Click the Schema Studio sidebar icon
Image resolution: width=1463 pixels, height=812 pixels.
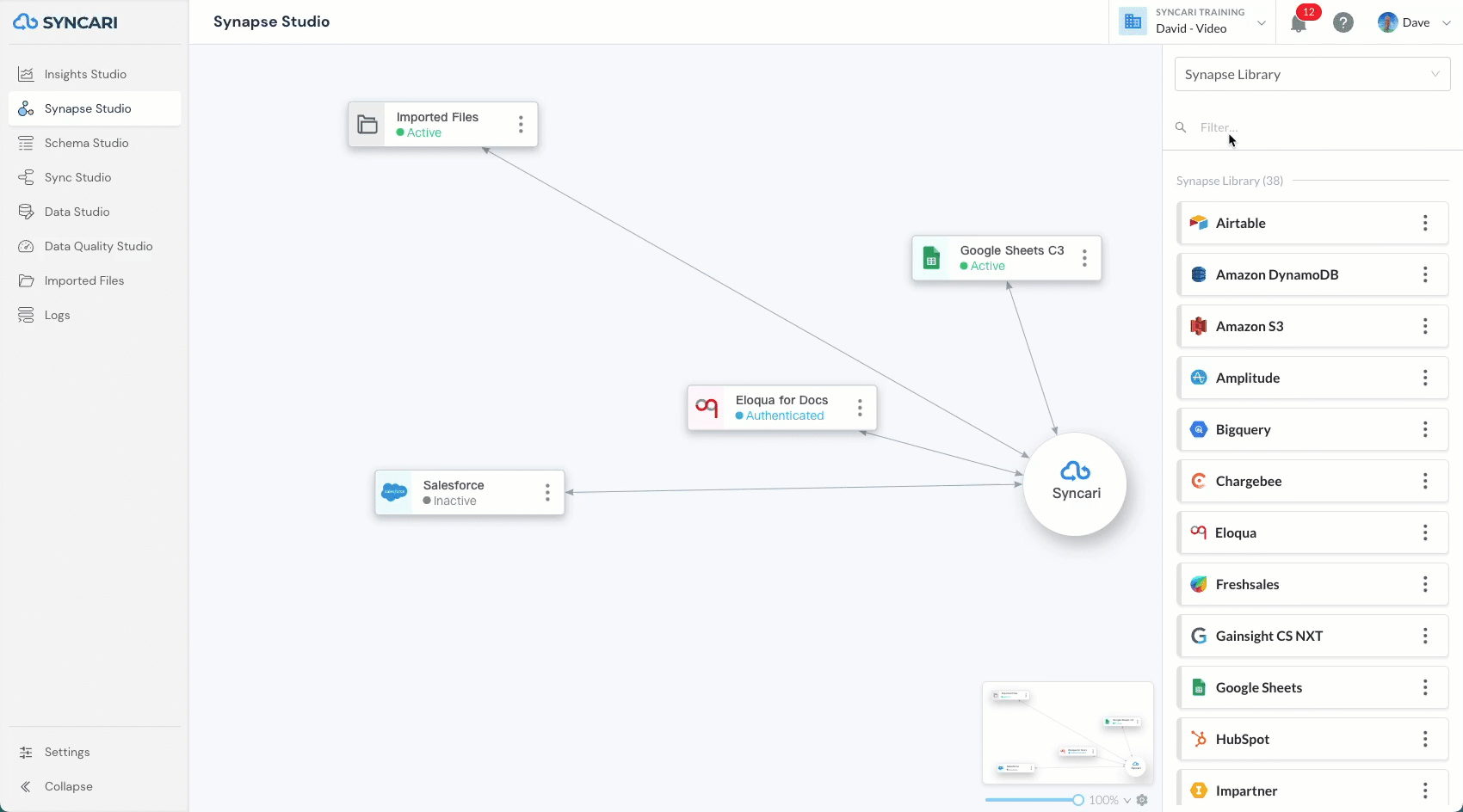[26, 143]
